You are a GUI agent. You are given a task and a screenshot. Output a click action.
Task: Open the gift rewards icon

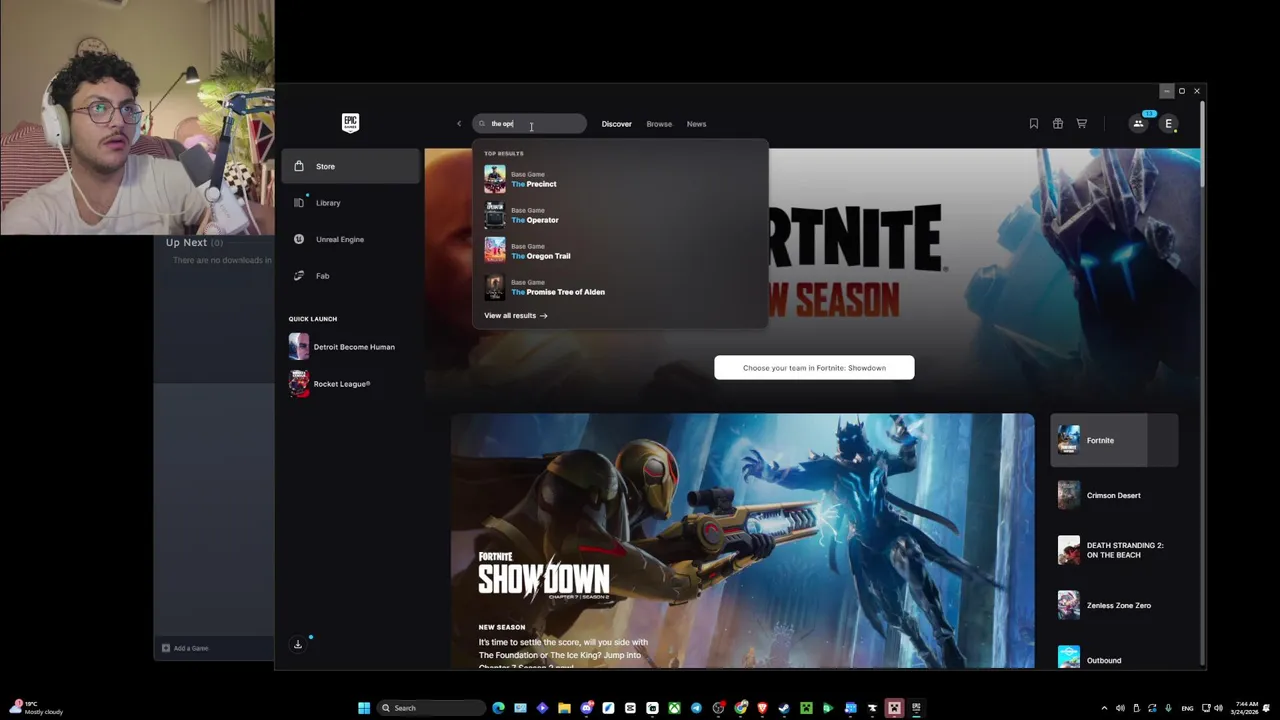click(x=1057, y=124)
